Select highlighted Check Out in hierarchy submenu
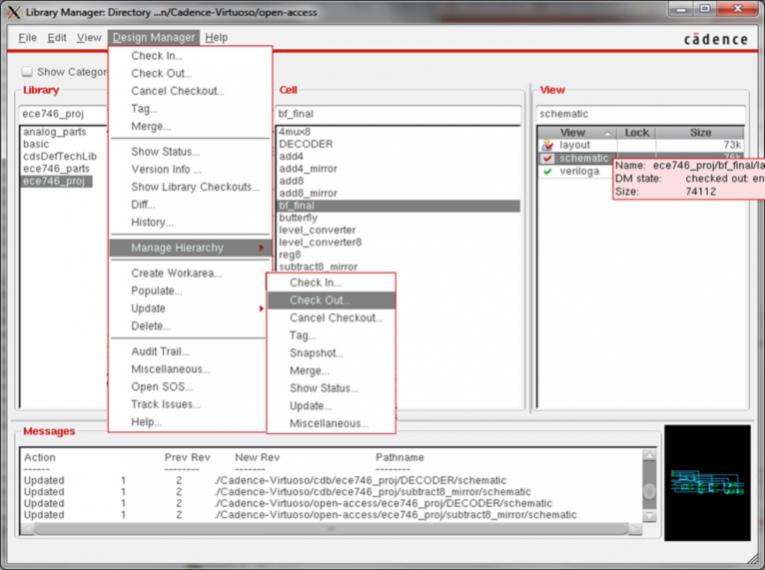765x570 pixels. point(331,301)
